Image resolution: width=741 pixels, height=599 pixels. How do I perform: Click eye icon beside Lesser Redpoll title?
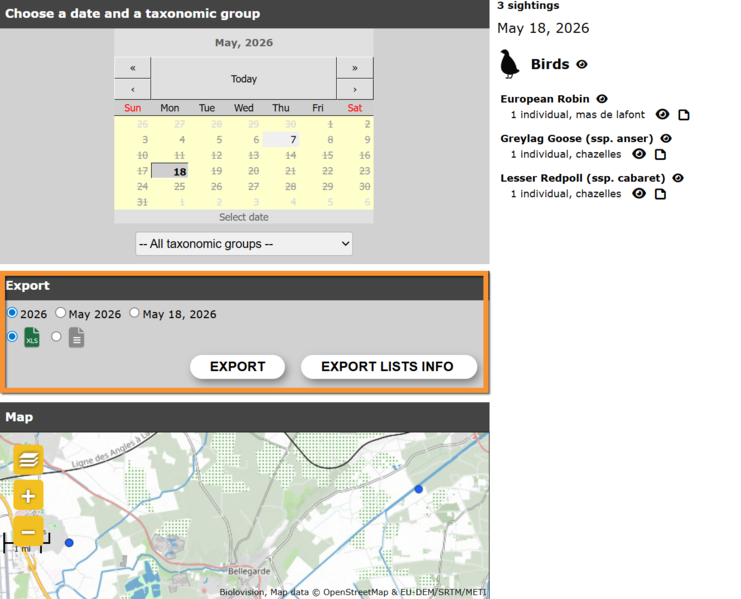click(678, 178)
